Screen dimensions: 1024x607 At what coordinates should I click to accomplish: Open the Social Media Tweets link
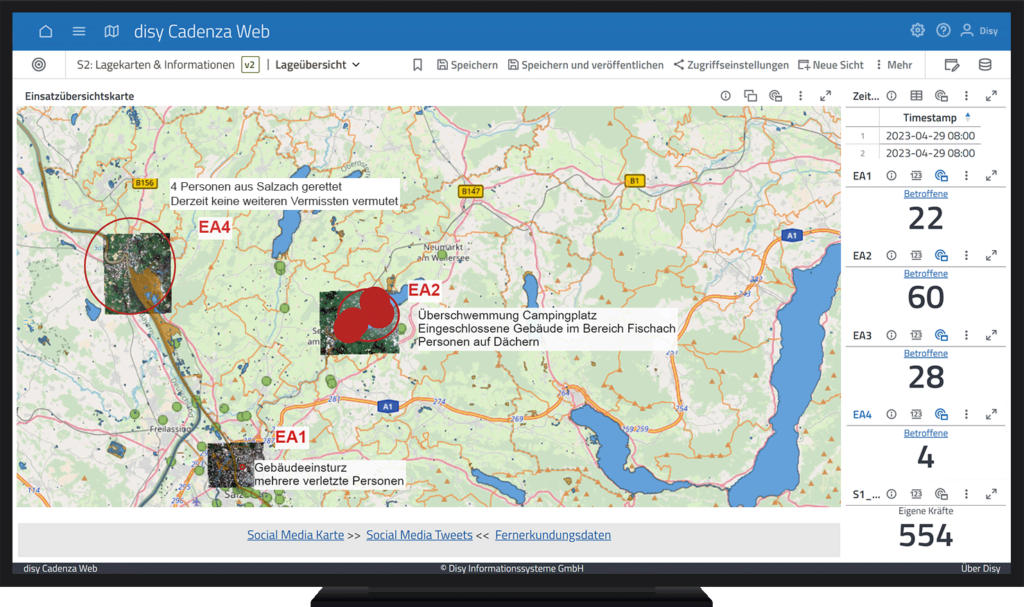[x=419, y=534]
